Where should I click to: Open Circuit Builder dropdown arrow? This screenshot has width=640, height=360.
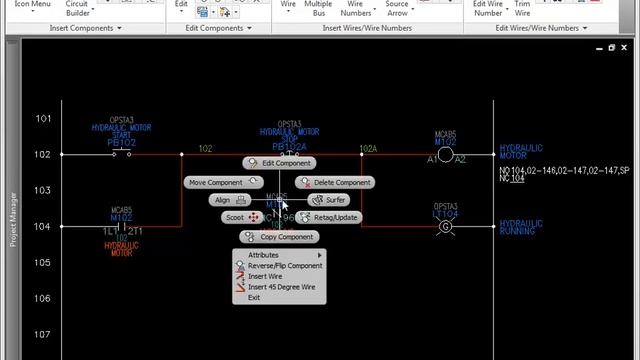coord(93,9)
